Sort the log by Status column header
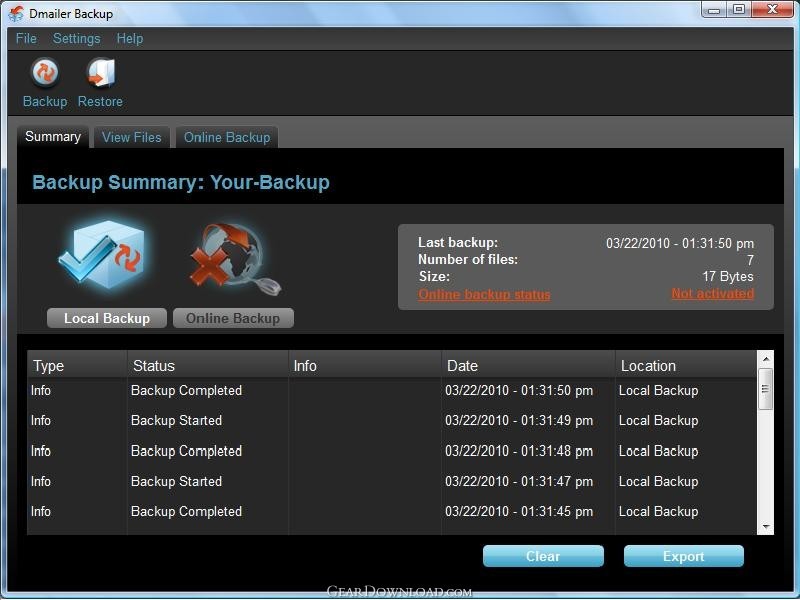Image resolution: width=800 pixels, height=600 pixels. [207, 365]
